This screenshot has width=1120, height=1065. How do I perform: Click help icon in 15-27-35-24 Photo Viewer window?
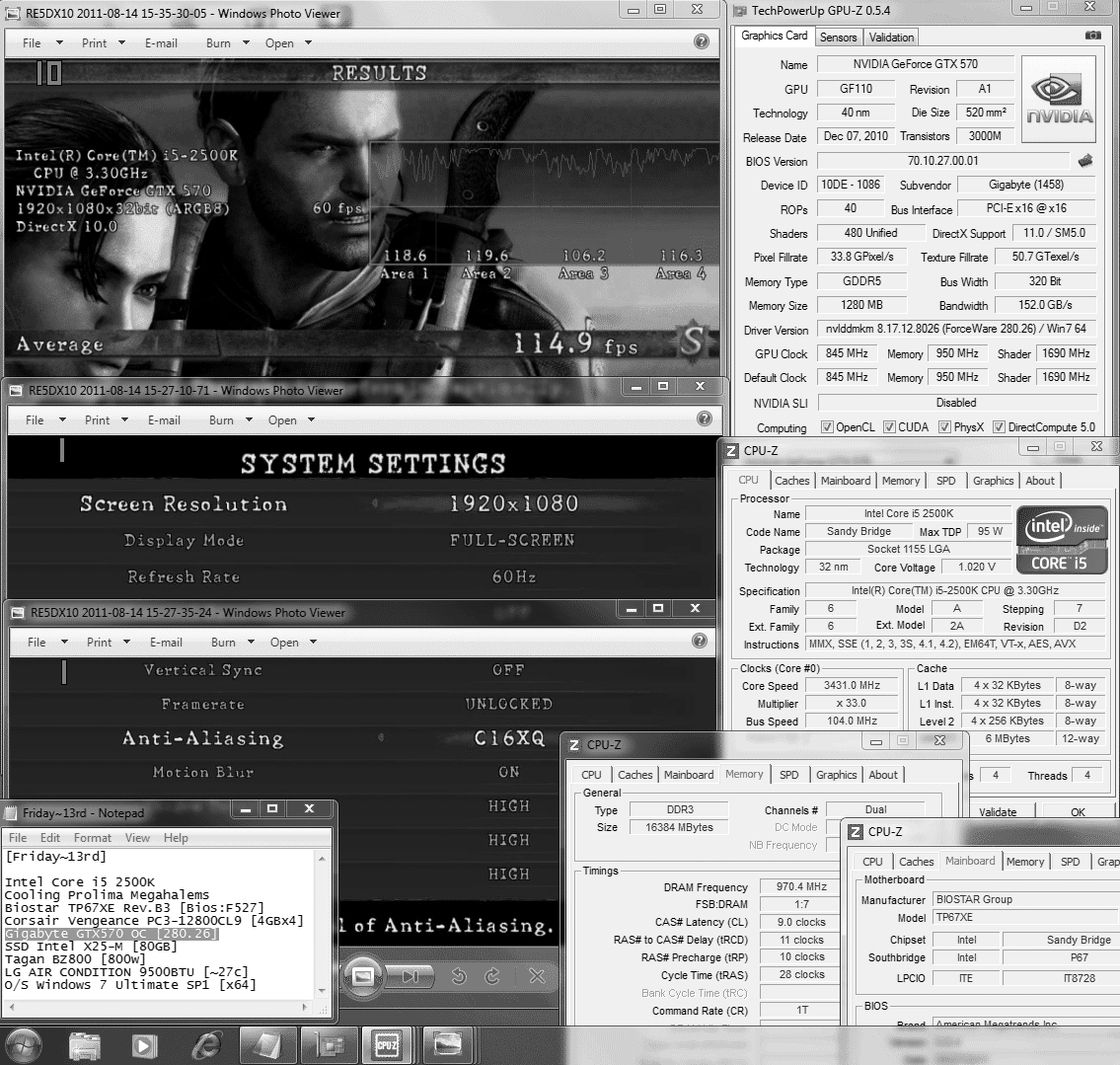pos(700,641)
